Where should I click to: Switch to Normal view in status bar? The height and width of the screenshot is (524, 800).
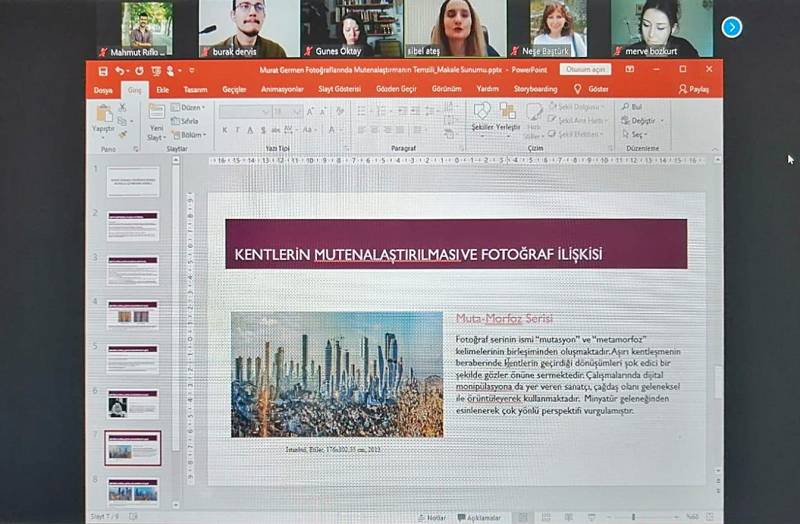click(523, 518)
